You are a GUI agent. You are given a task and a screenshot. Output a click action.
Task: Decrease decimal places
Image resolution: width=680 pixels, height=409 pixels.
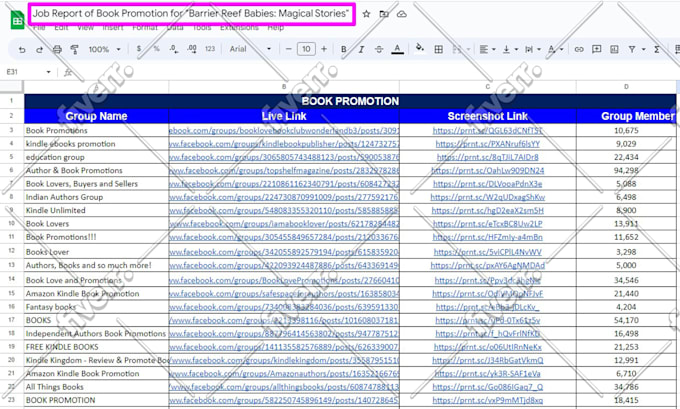coord(174,49)
